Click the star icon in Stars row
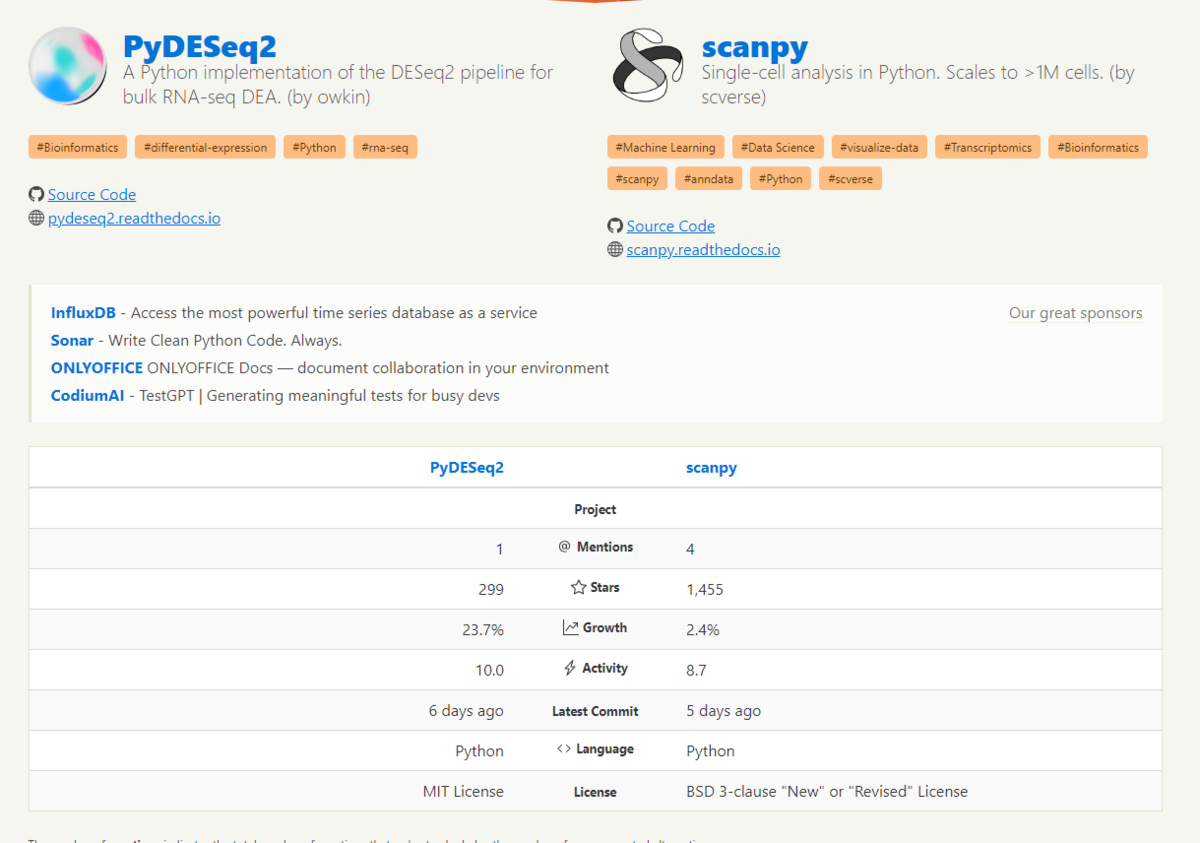Screen dimensions: 1200x843 [578, 588]
